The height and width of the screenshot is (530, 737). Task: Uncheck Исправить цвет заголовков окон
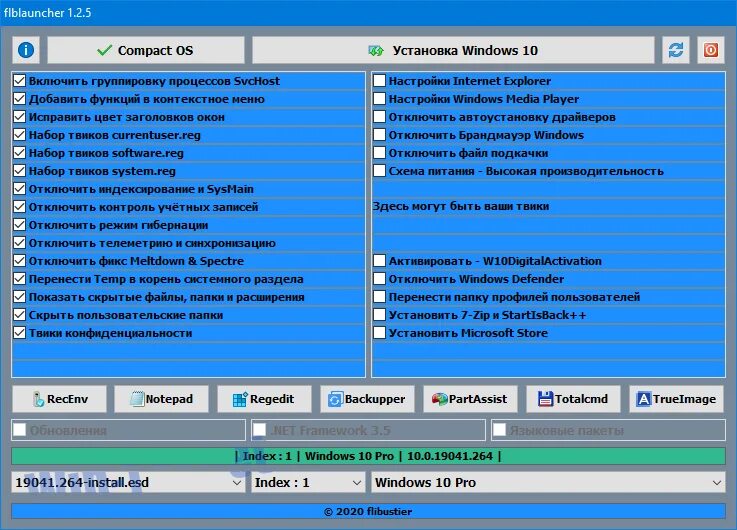pos(19,117)
